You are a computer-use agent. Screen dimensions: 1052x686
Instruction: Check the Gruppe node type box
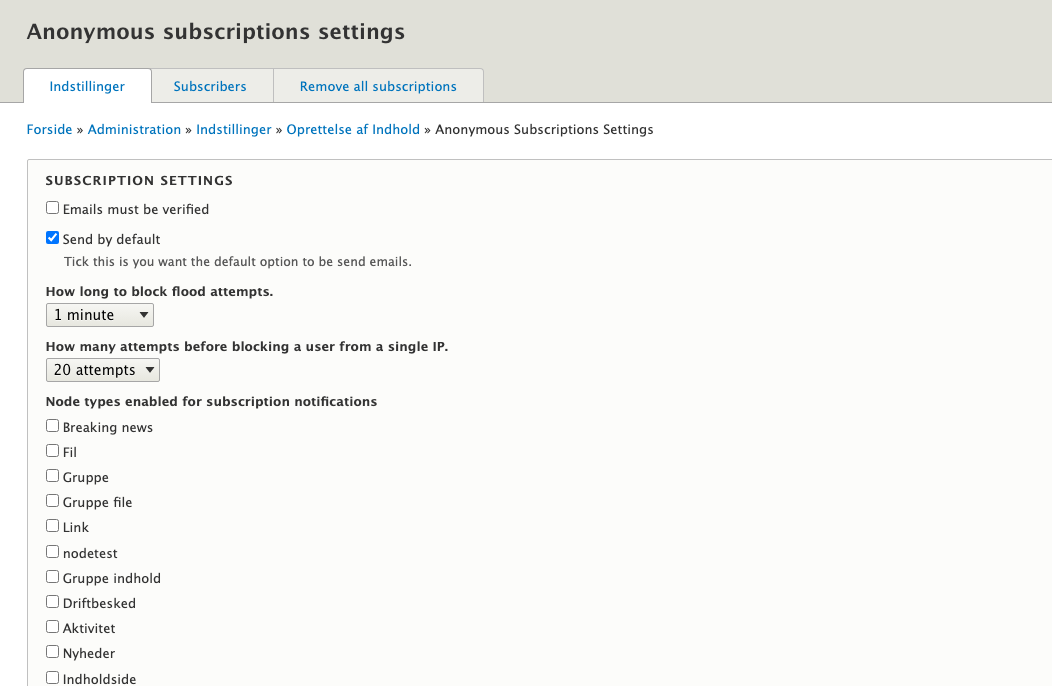pyautogui.click(x=53, y=476)
